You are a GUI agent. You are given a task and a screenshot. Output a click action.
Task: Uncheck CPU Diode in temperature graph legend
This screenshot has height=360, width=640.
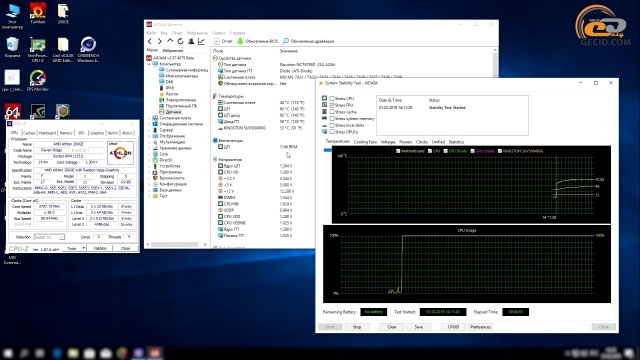click(x=445, y=151)
